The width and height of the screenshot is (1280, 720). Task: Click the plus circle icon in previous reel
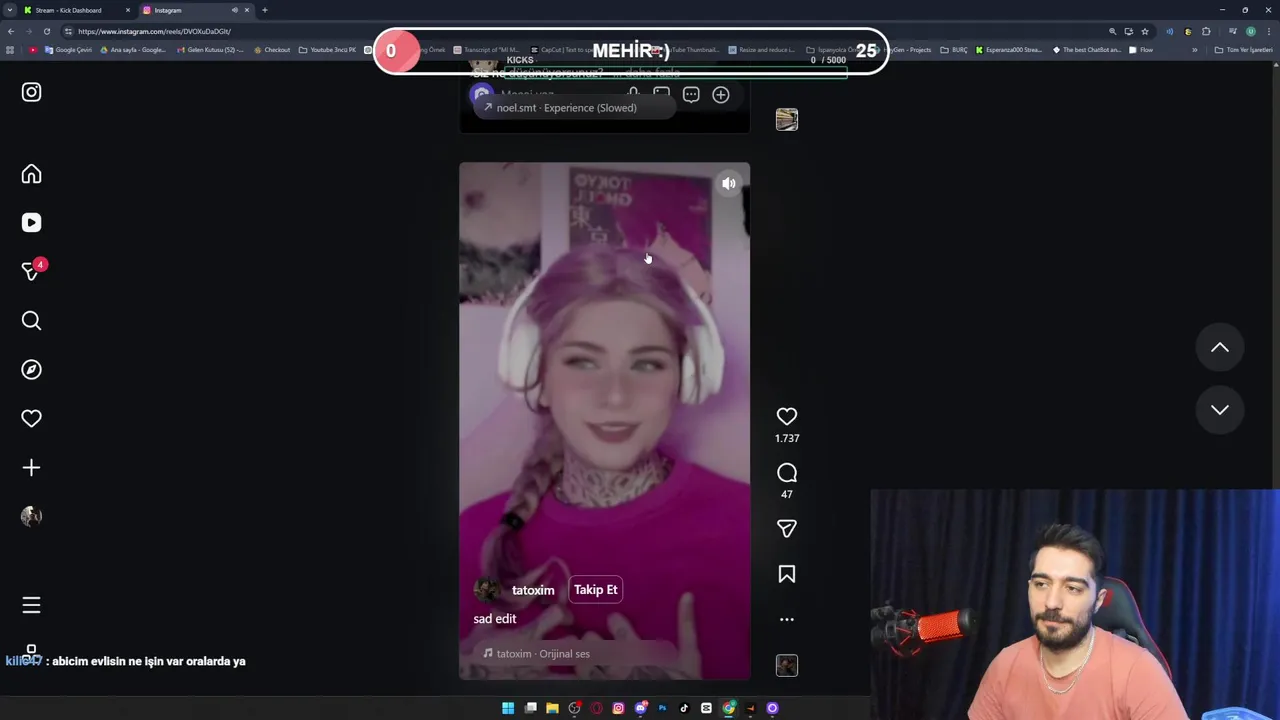(x=721, y=95)
